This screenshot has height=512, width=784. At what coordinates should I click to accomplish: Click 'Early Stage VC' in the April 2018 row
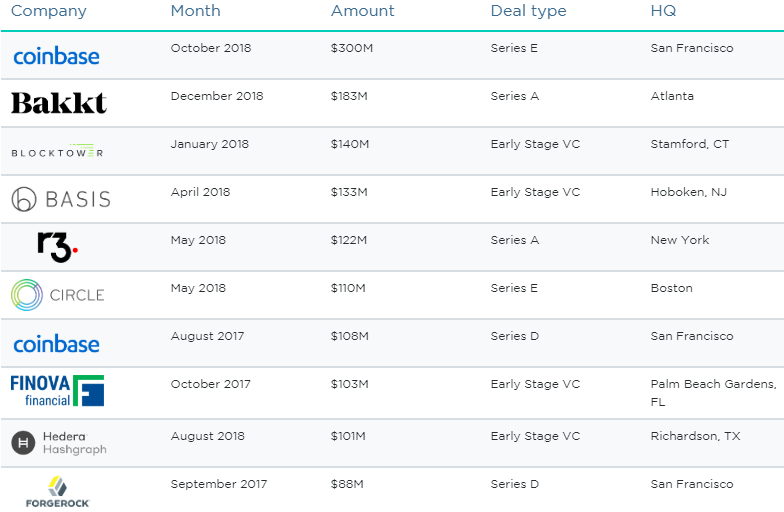click(535, 192)
